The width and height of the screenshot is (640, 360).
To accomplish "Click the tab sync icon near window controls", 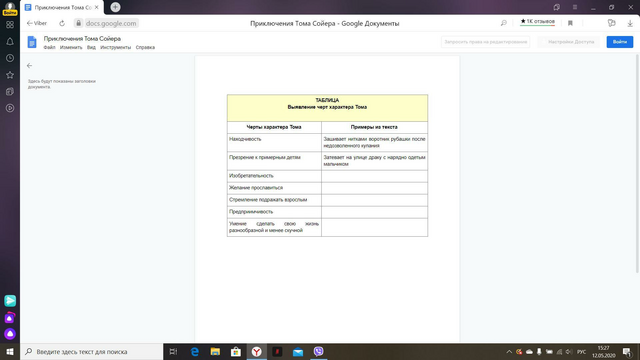I will [556, 7].
